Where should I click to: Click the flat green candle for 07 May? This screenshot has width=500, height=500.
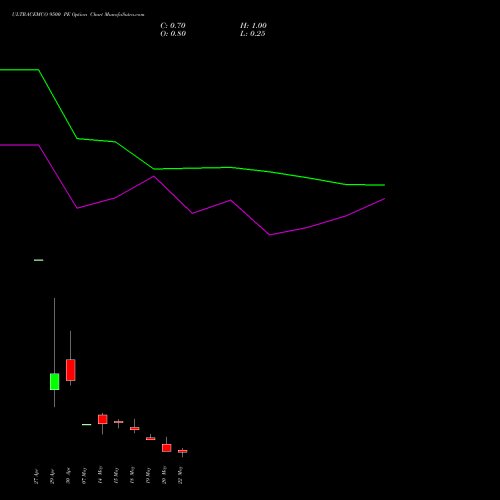point(87,424)
